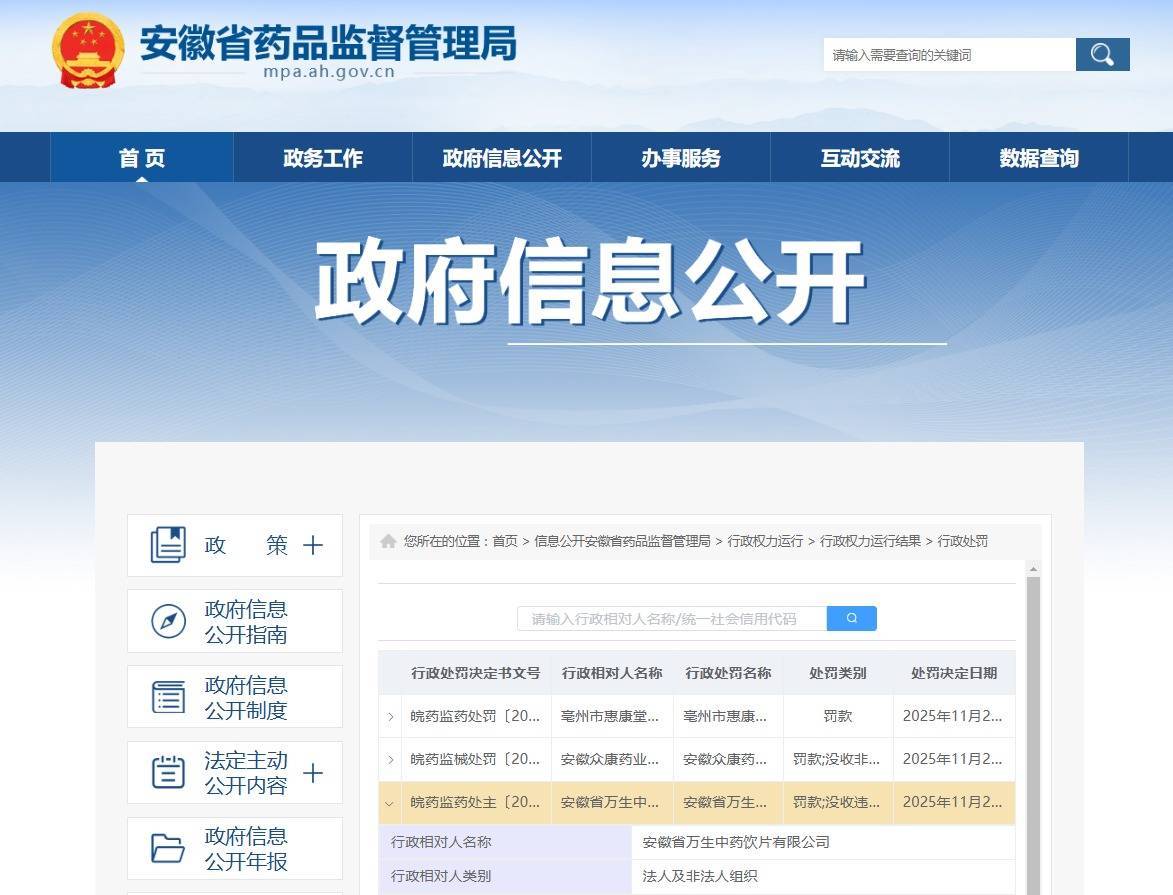Screen dimensions: 1173x895
Task: Click the document icon beside 政府信息公开制度
Action: (166, 696)
